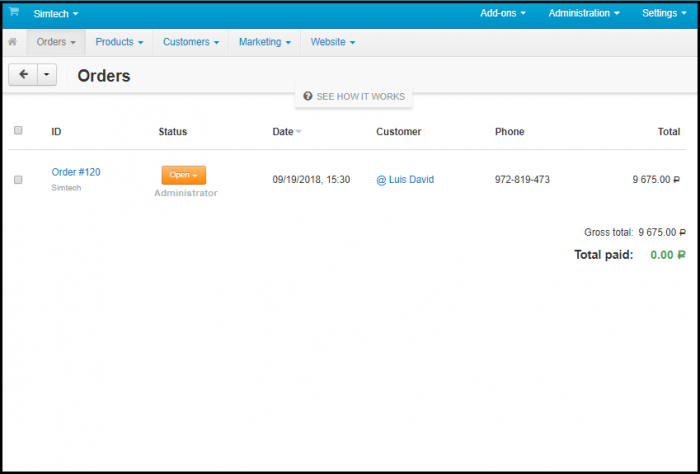Check the Order #120 row checkbox
This screenshot has width=700, height=474.
coord(18,180)
